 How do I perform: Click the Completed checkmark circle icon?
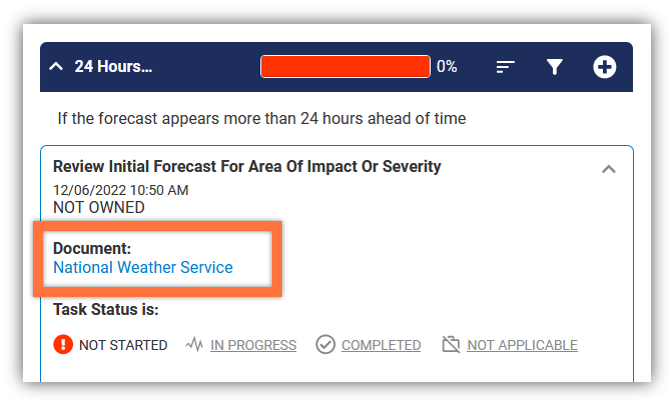(x=325, y=344)
